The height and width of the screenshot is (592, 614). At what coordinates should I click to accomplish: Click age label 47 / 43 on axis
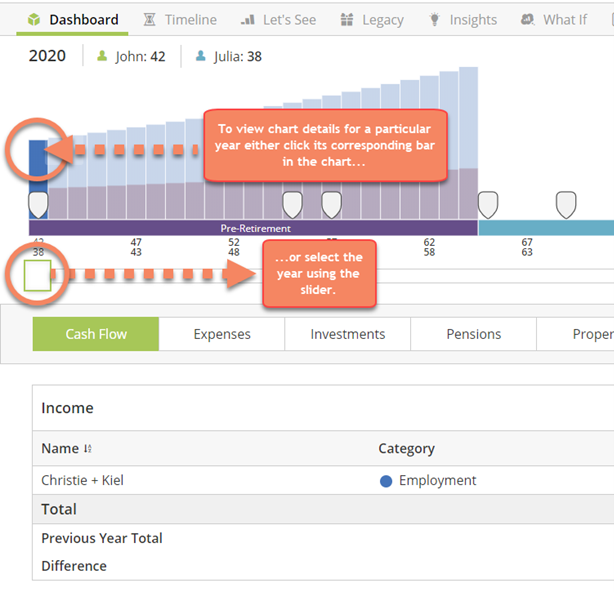pyautogui.click(x=136, y=247)
